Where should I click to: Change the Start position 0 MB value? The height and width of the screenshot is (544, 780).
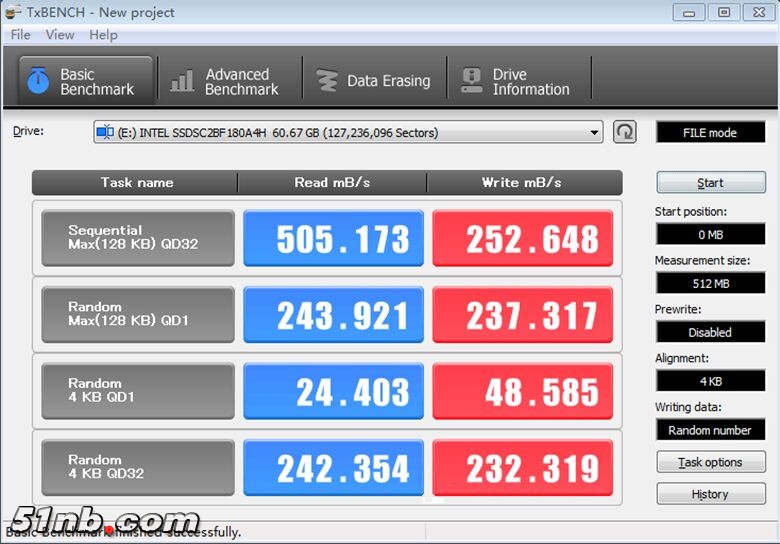[710, 234]
